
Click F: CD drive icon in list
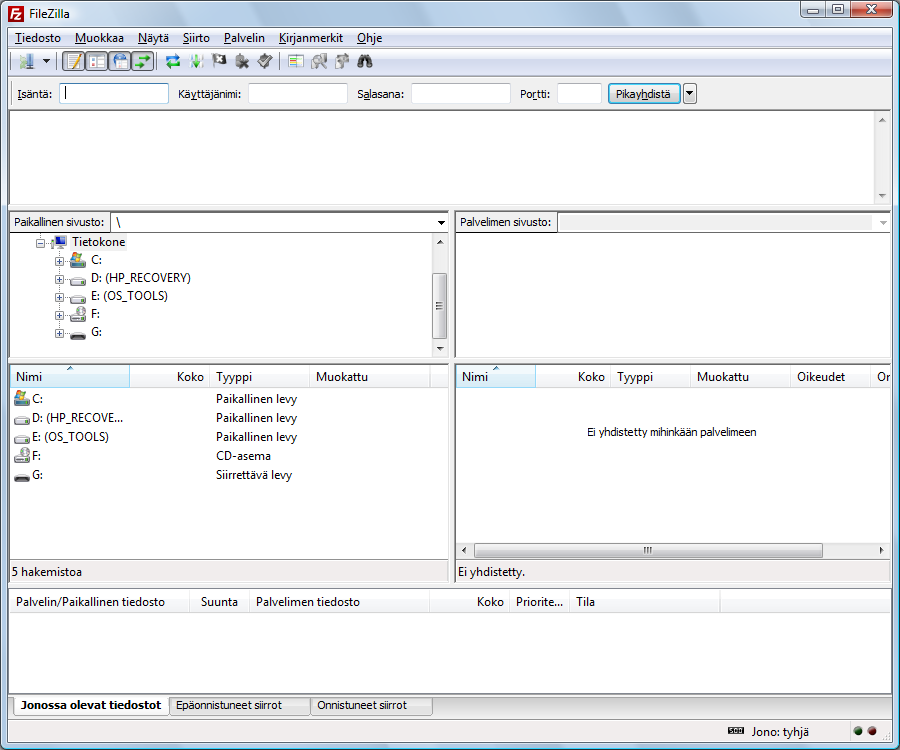(22, 456)
